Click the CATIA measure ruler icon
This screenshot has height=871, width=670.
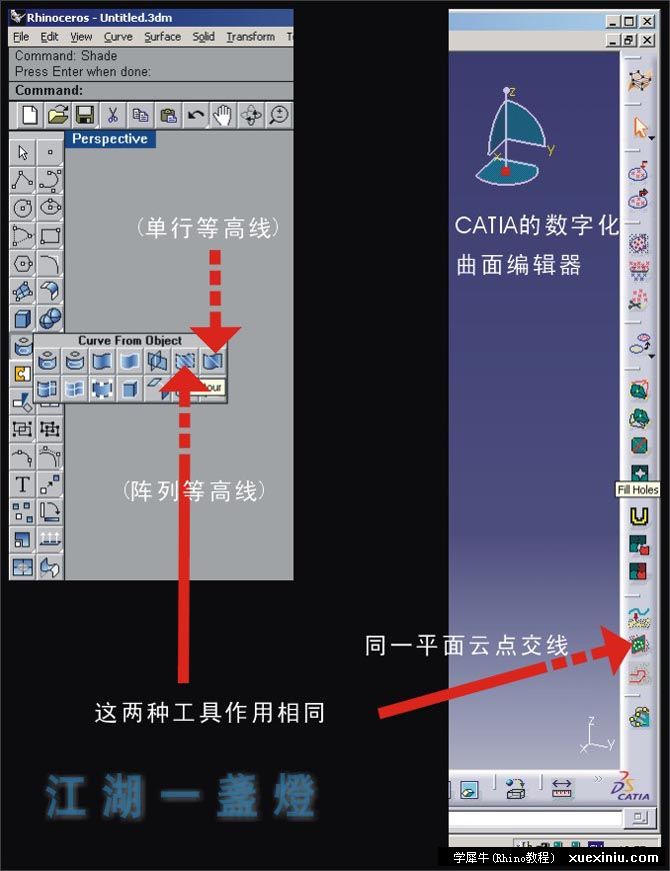click(562, 788)
